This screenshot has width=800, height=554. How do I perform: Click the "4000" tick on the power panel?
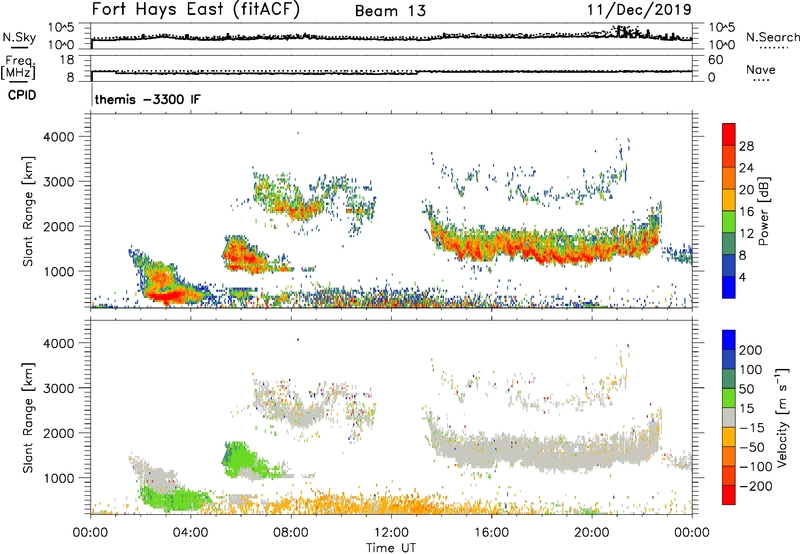58,137
